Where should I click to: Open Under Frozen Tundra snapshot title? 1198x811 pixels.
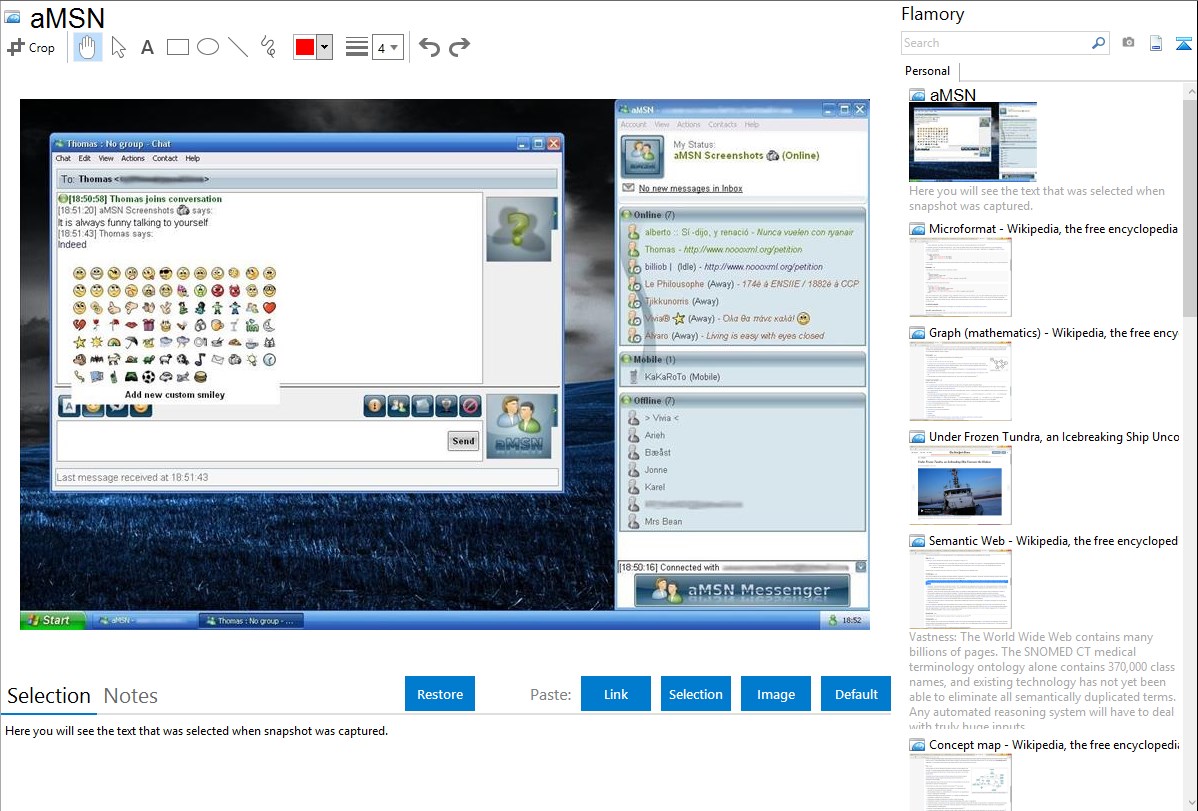point(1054,436)
